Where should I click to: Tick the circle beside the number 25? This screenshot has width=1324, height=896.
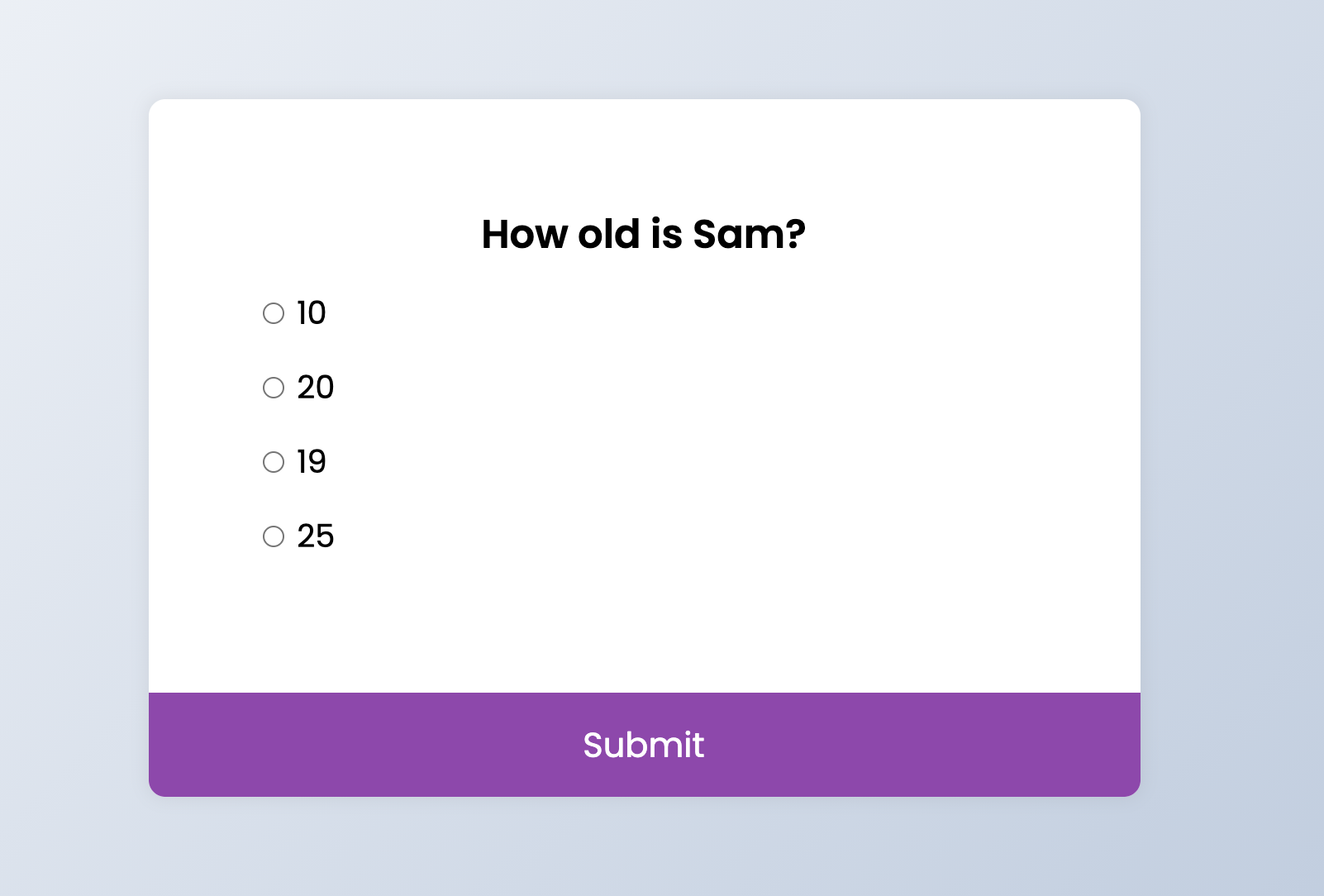click(x=274, y=536)
